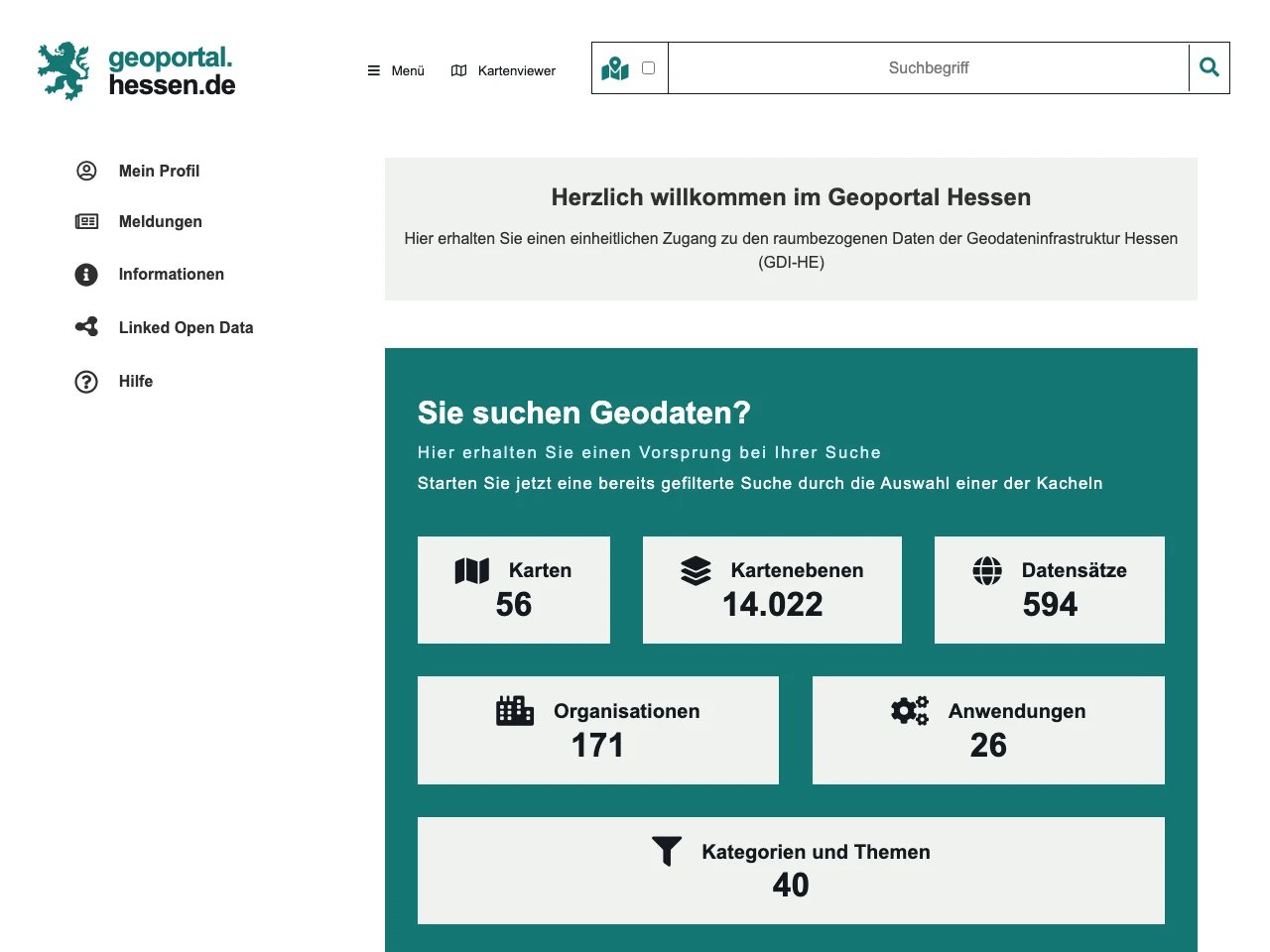Click the Organisationen building icon

tap(515, 711)
